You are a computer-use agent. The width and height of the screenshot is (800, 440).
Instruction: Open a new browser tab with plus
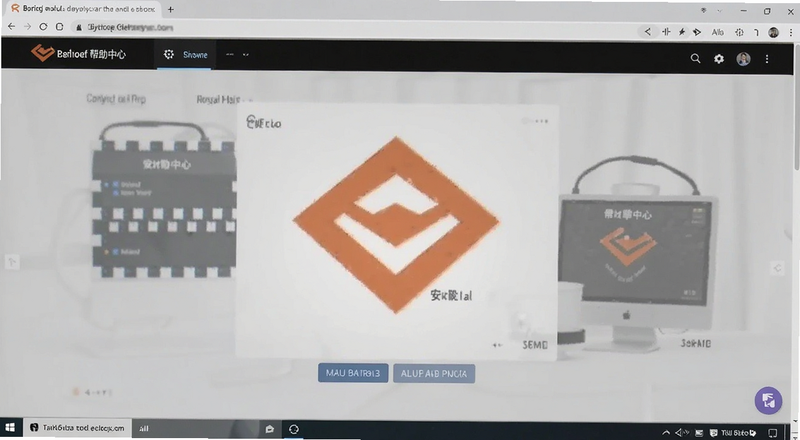coord(170,9)
